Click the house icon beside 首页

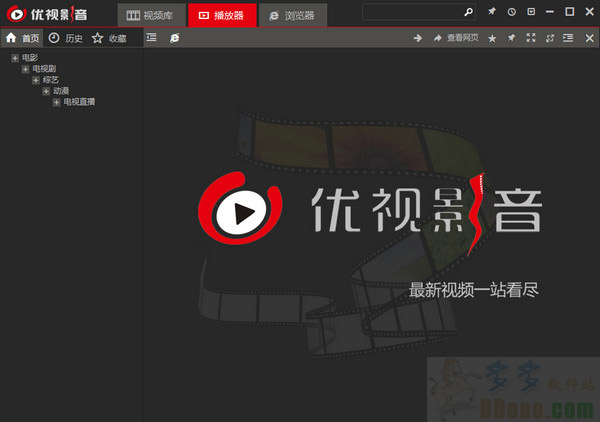(x=11, y=37)
